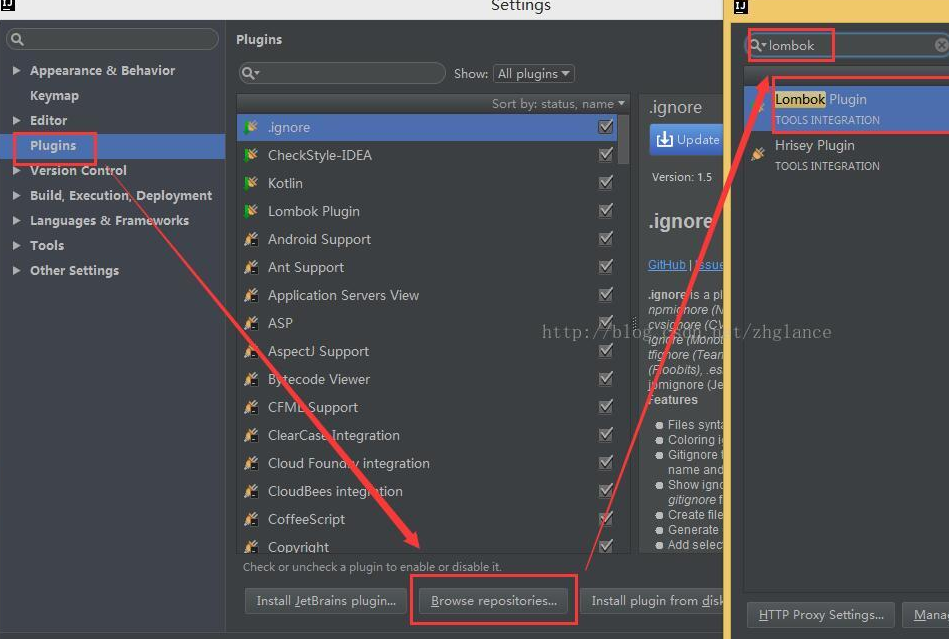Open the GitHub link in plugin description
The height and width of the screenshot is (639, 949).
click(667, 264)
